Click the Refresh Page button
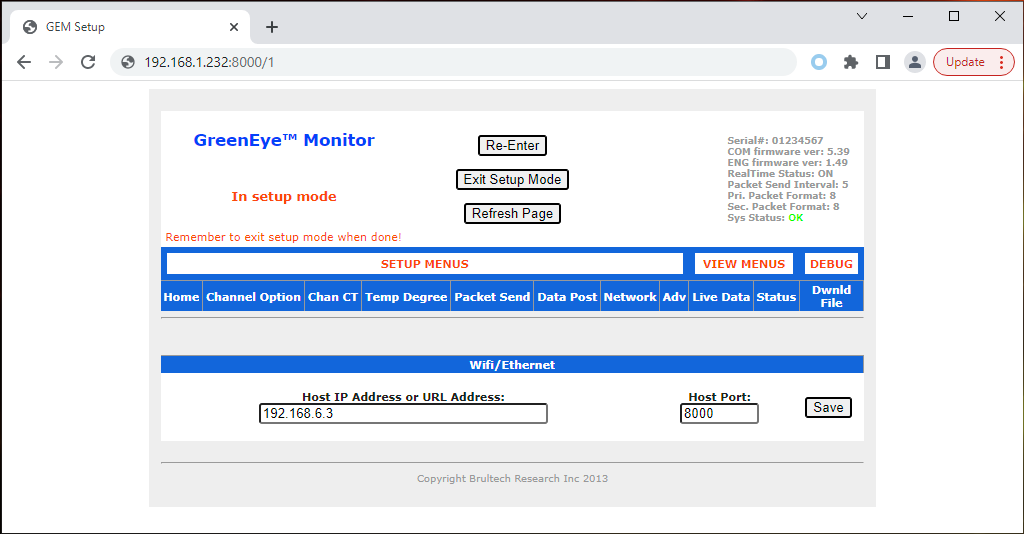This screenshot has width=1024, height=534. 513,213
